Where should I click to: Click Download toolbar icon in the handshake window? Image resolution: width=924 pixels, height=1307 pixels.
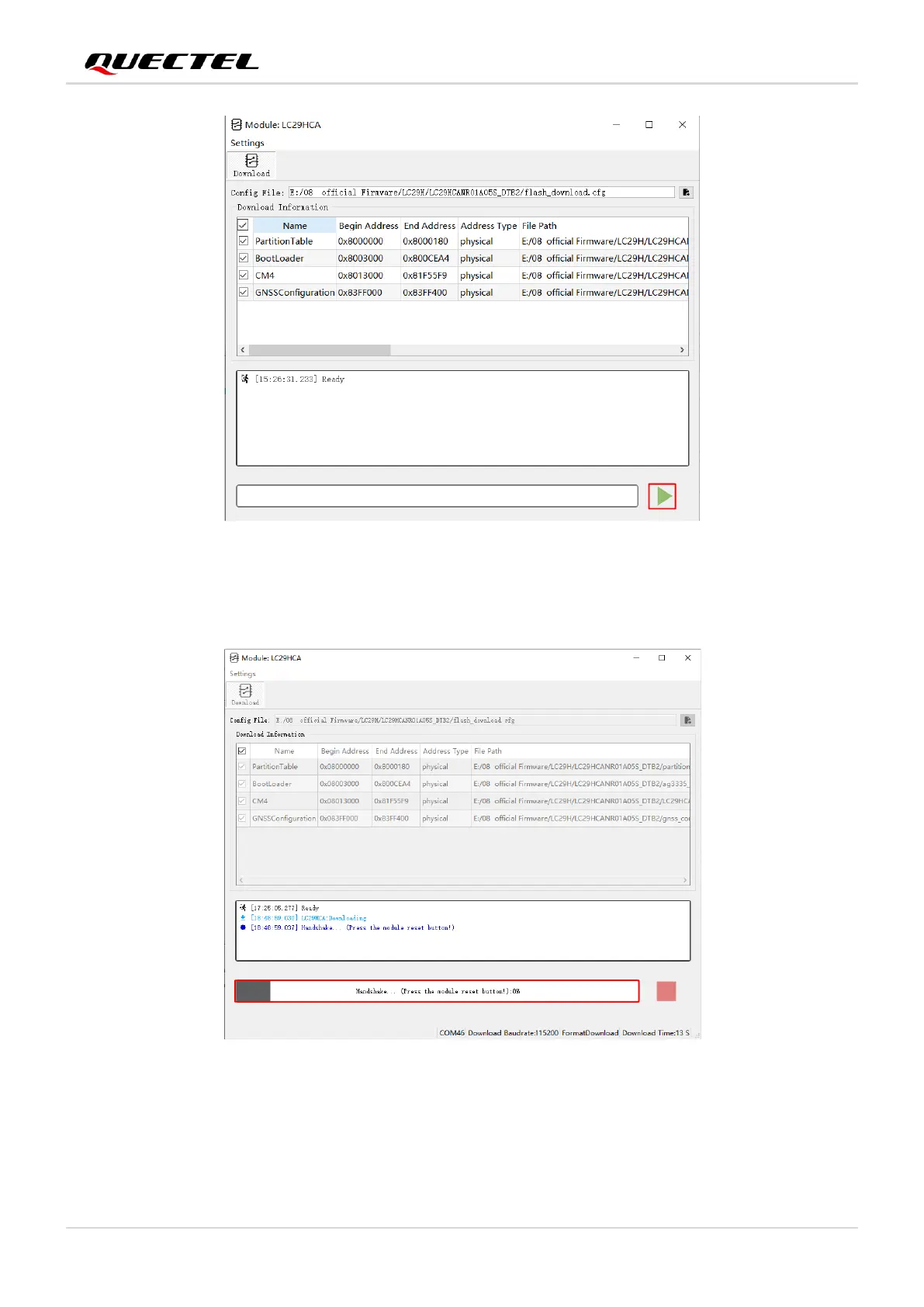coord(245,695)
